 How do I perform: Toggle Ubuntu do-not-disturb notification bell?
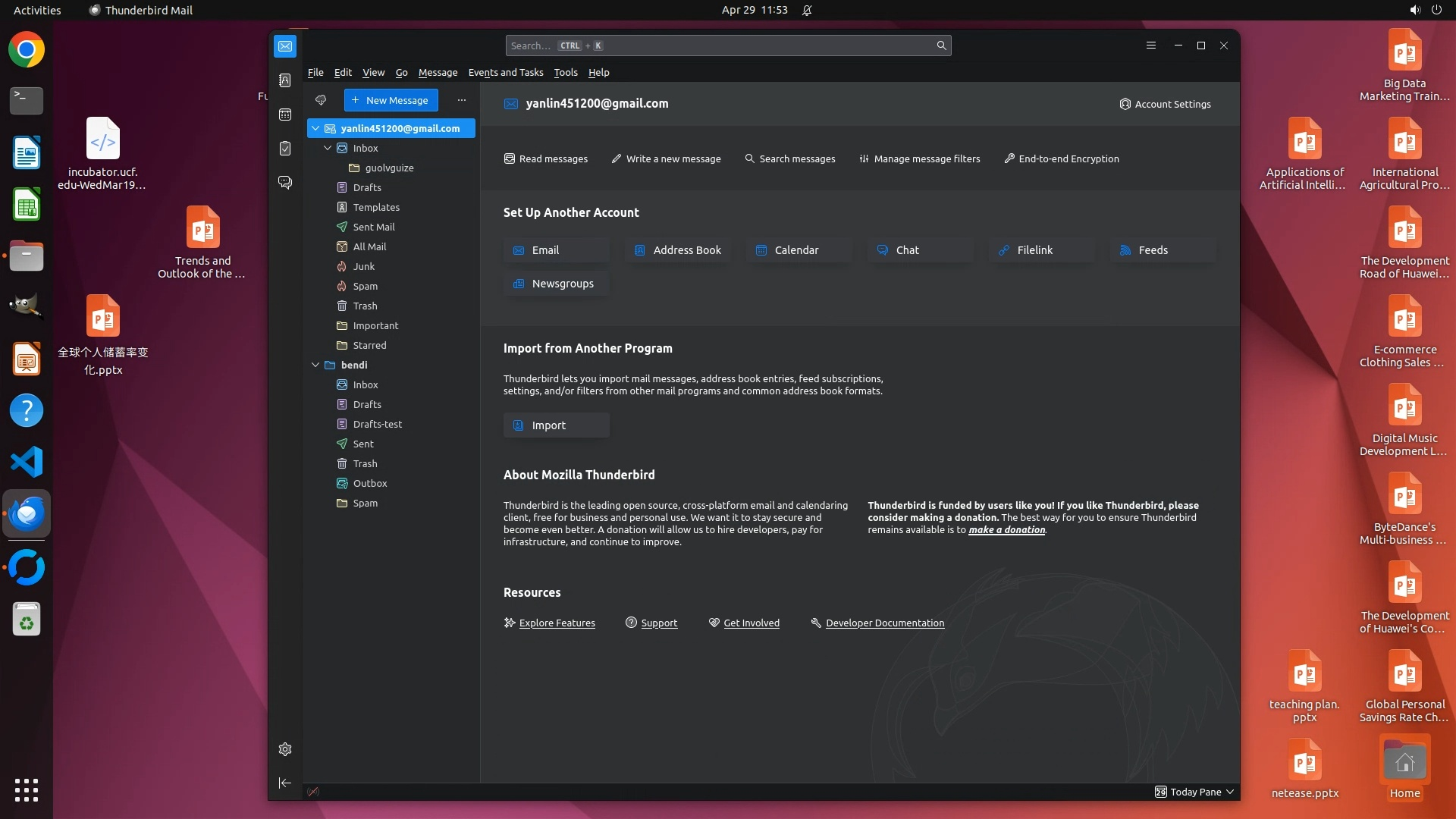(x=807, y=10)
